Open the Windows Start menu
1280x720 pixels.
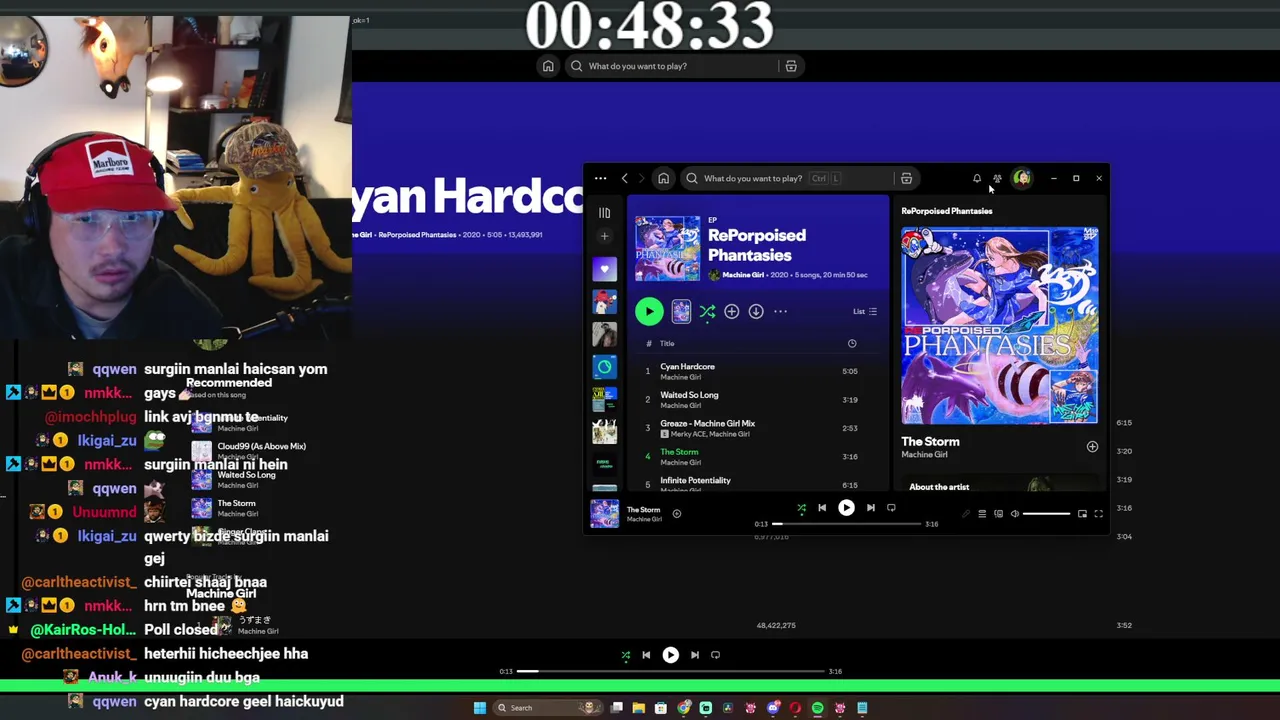(x=480, y=708)
